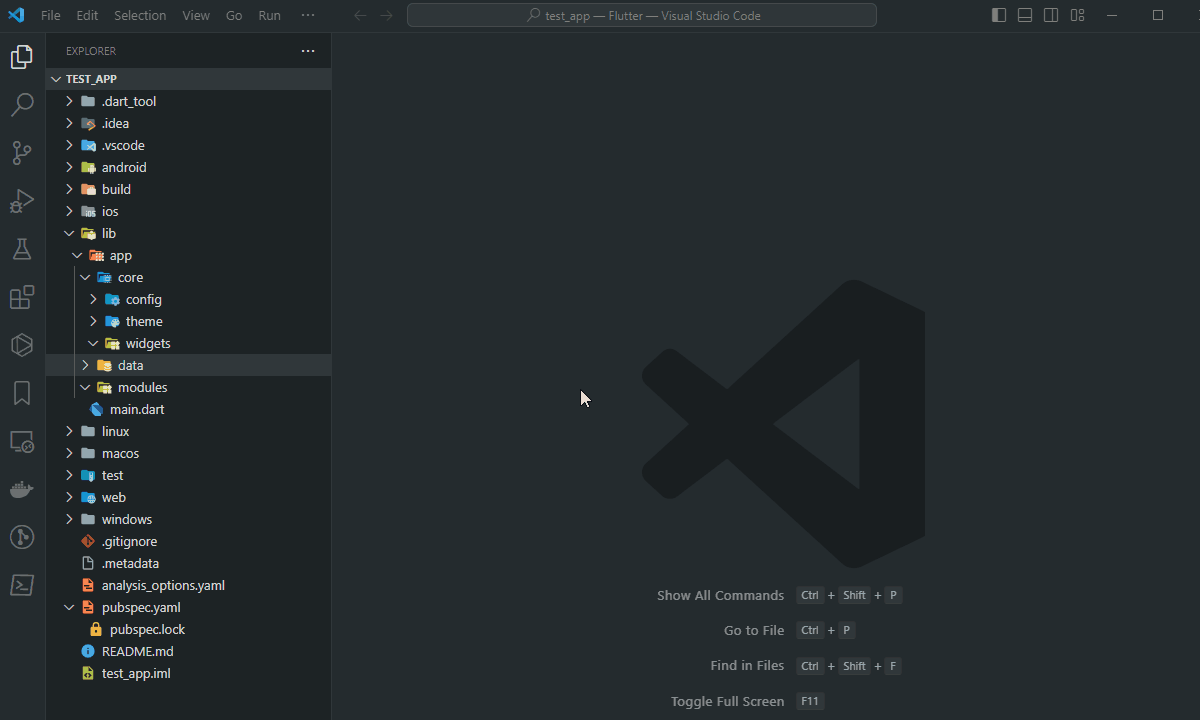The height and width of the screenshot is (720, 1200).
Task: Select the .idea folder
Action: (188, 123)
